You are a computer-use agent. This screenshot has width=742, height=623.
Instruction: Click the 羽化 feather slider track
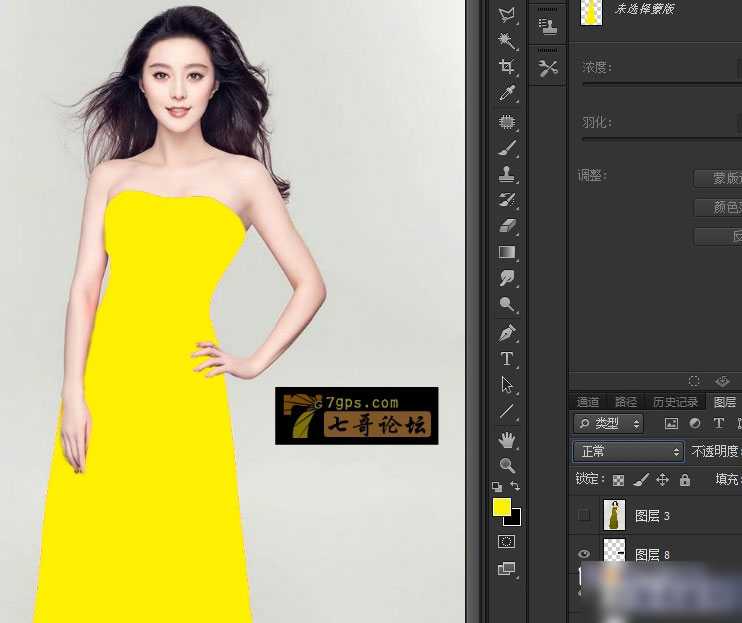tap(662, 140)
